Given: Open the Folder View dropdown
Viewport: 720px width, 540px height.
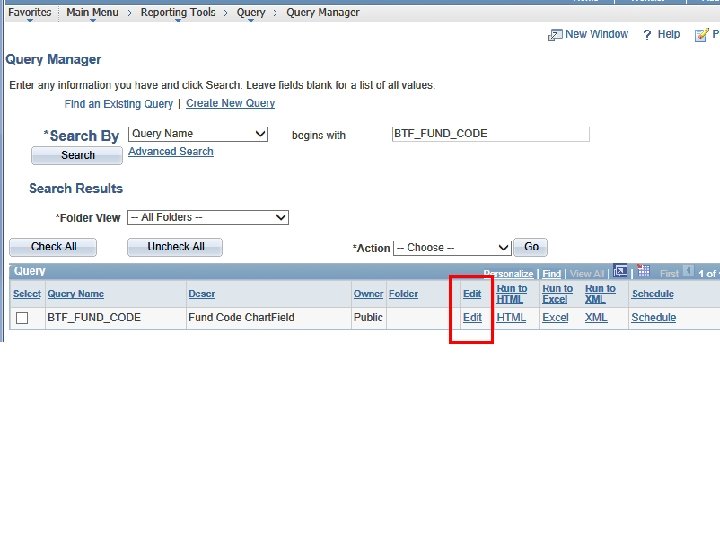Looking at the screenshot, I should 208,217.
